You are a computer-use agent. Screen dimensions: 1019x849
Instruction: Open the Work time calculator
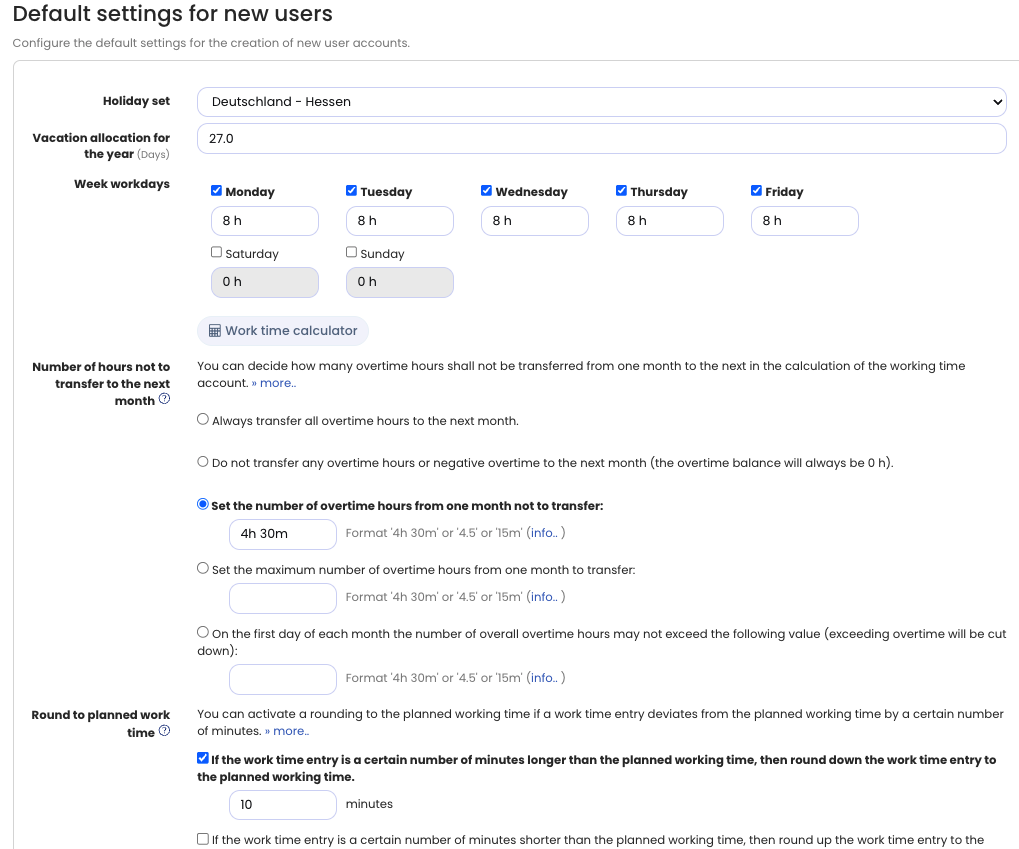283,331
